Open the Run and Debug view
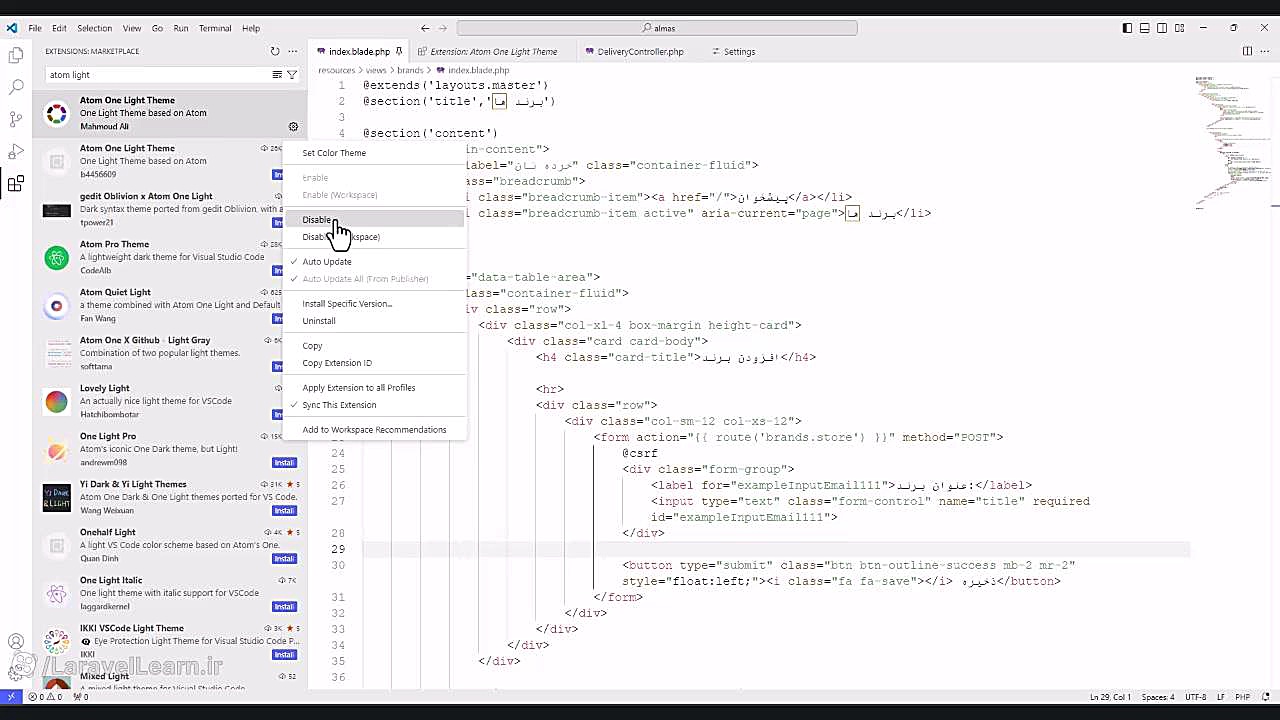 (16, 152)
